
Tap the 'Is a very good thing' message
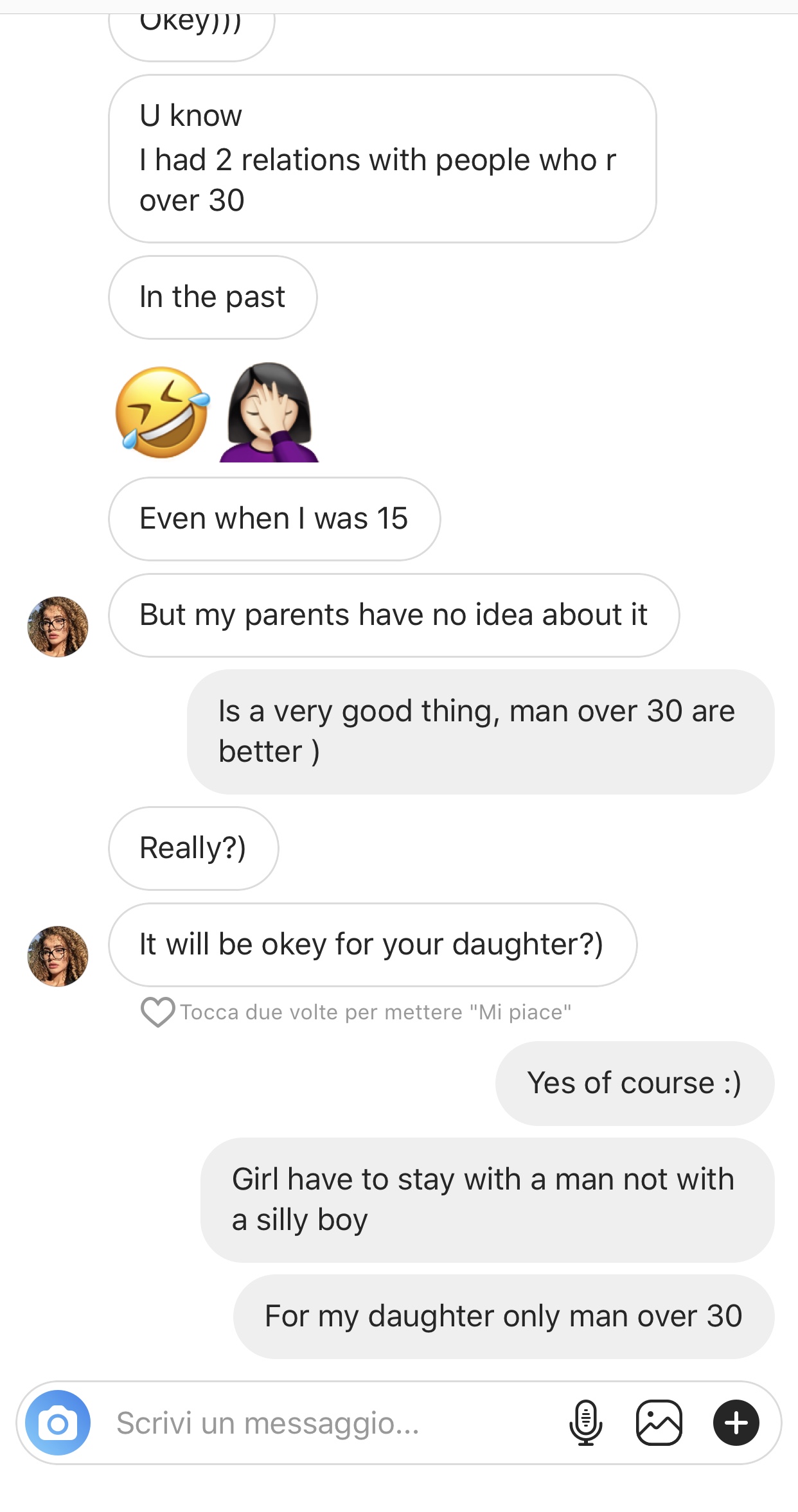tap(480, 731)
